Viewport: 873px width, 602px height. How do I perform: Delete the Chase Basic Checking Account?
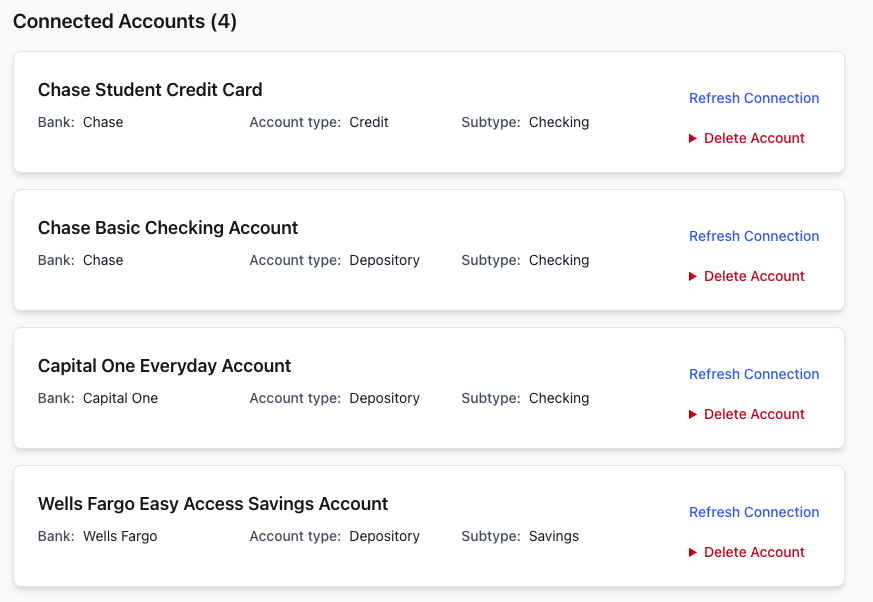753,276
